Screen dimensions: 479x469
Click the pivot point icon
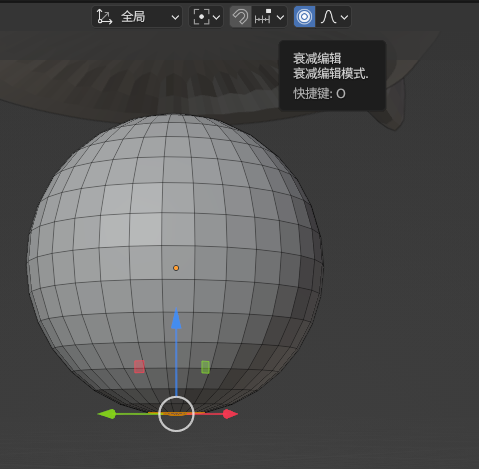coord(201,17)
